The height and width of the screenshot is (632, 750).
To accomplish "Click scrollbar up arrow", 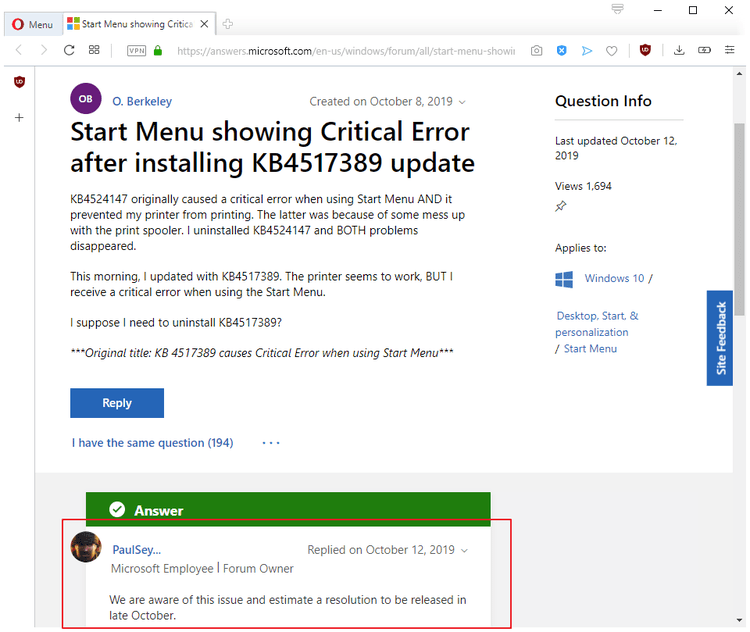I will [x=739, y=74].
